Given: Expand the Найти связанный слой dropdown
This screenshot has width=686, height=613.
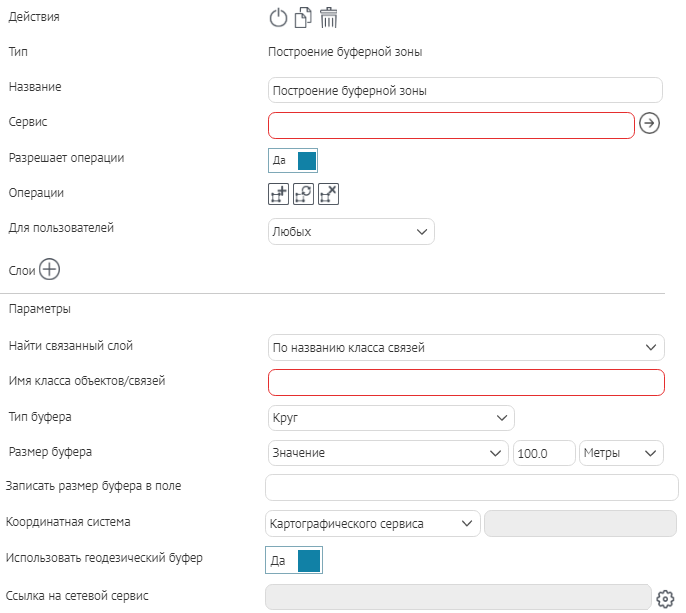Looking at the screenshot, I should point(466,347).
